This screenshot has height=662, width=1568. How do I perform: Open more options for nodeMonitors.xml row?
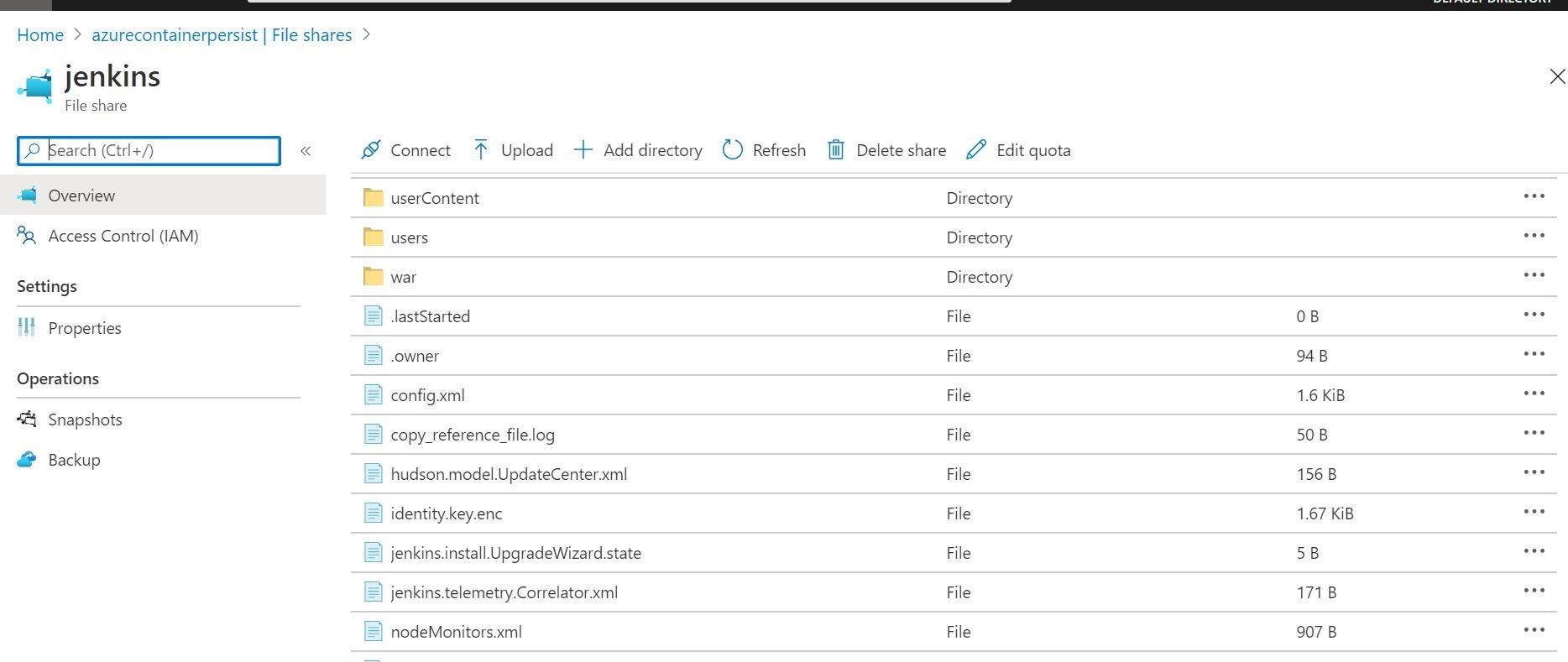1534,630
